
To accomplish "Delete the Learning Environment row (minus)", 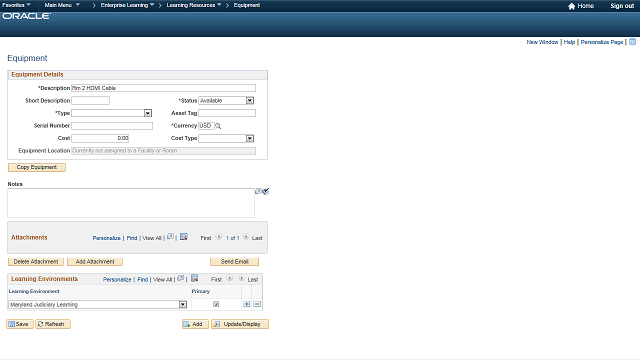I will (257, 304).
